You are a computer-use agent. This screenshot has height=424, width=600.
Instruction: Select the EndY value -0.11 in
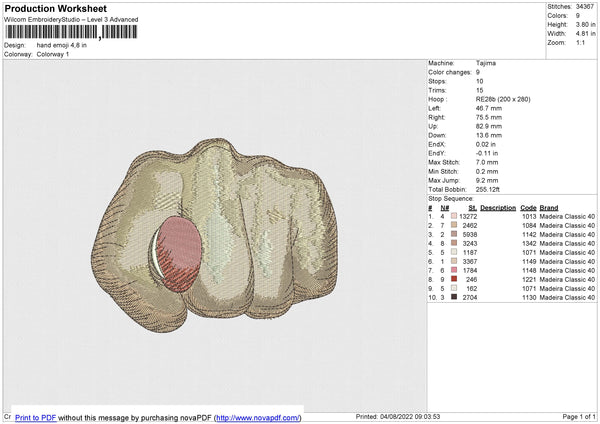(487, 153)
